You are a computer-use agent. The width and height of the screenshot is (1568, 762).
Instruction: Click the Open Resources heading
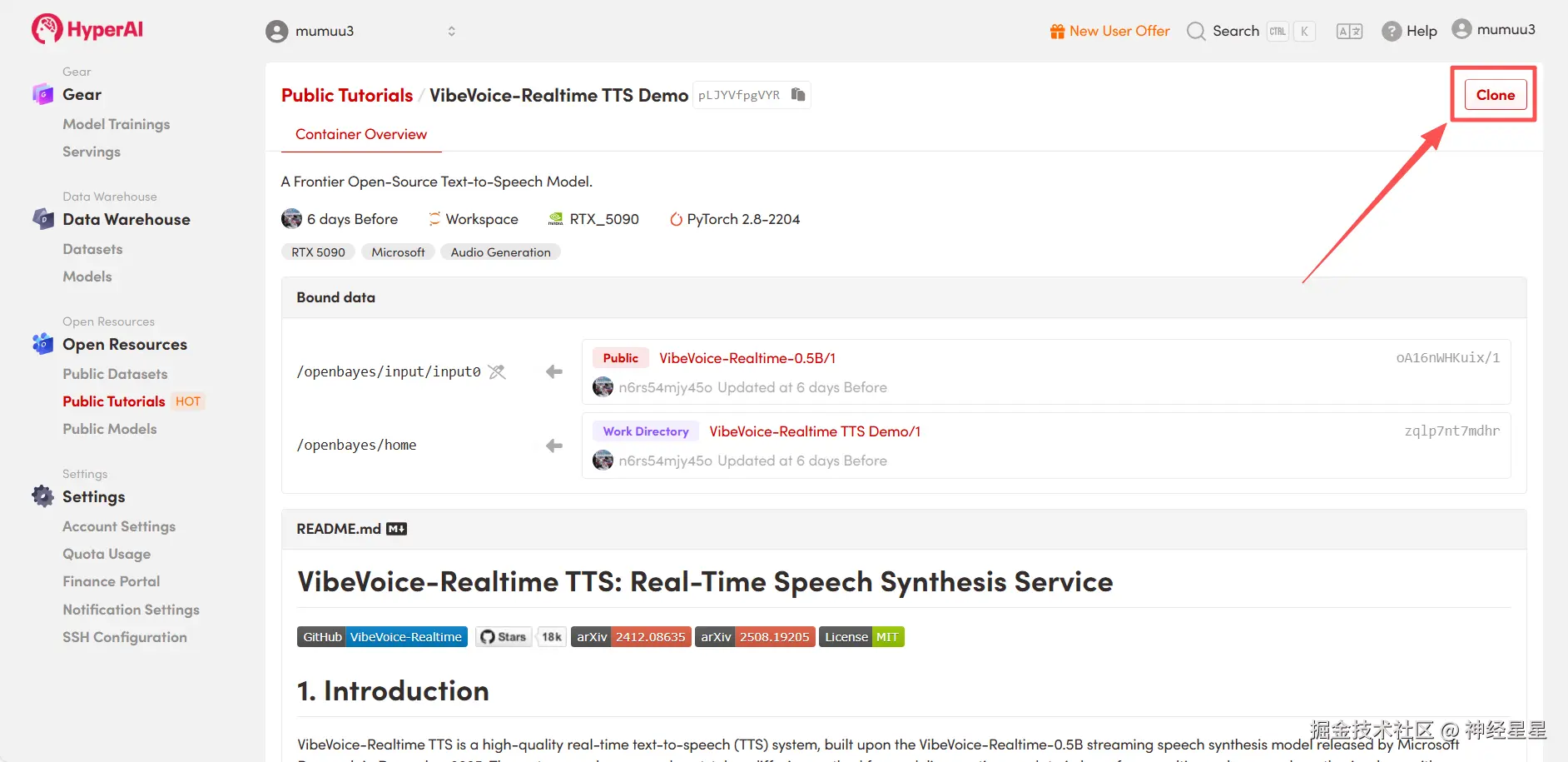coord(125,345)
